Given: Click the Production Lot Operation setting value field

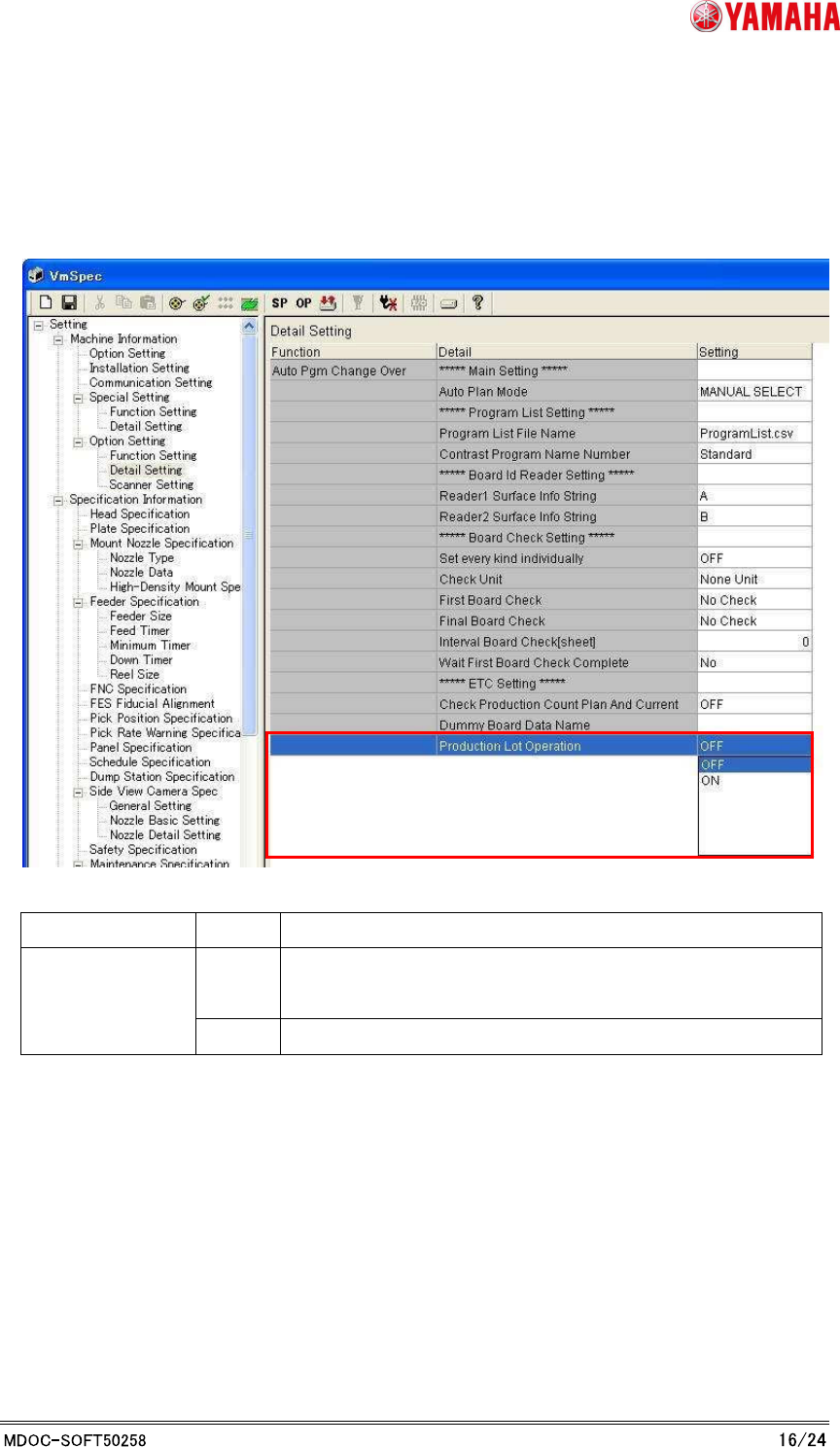Looking at the screenshot, I should pyautogui.click(x=754, y=746).
